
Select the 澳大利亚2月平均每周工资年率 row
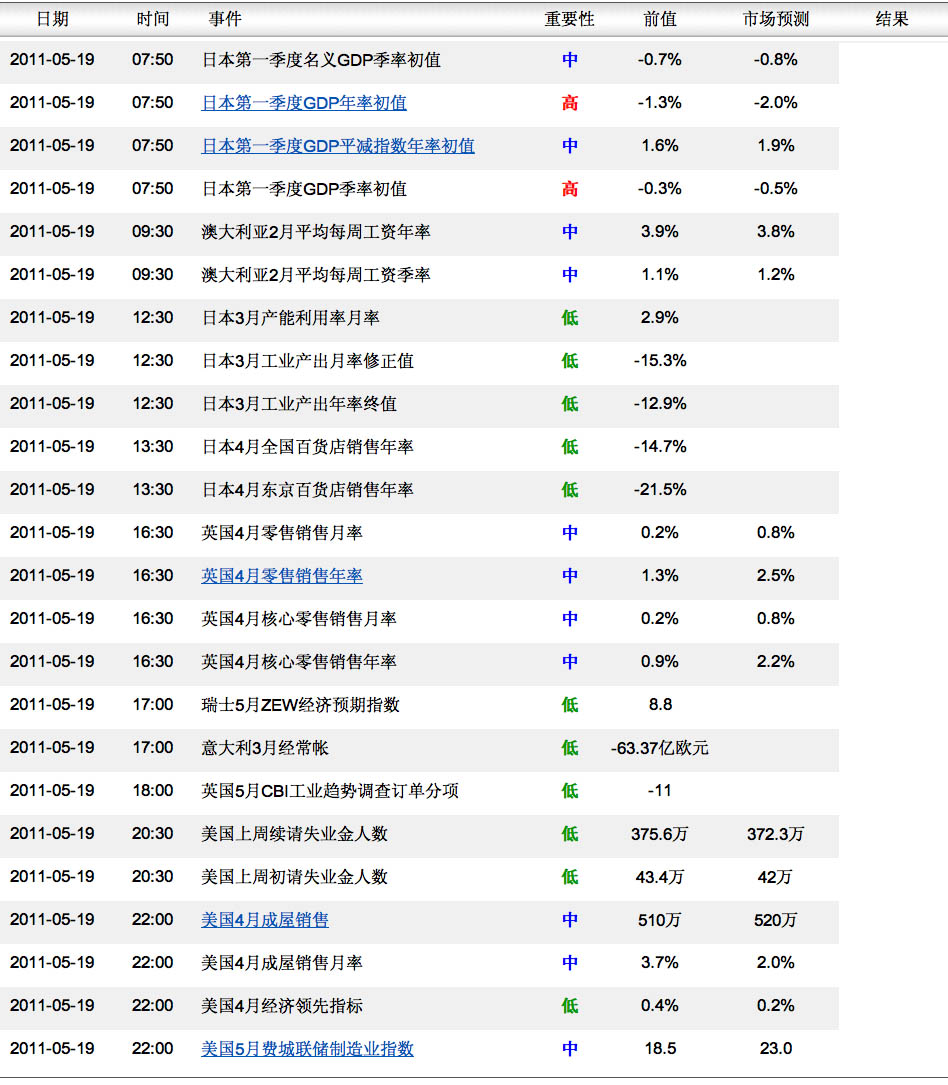click(x=419, y=232)
